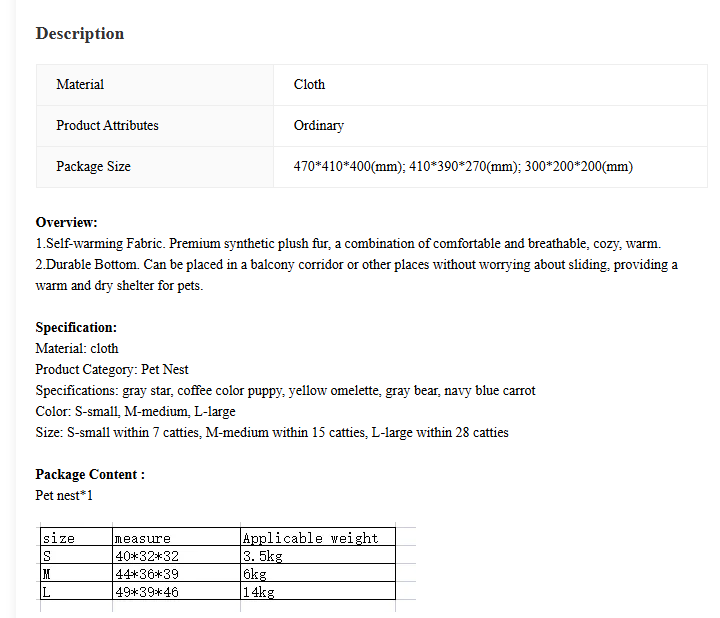Select the Material label cell

(x=155, y=85)
